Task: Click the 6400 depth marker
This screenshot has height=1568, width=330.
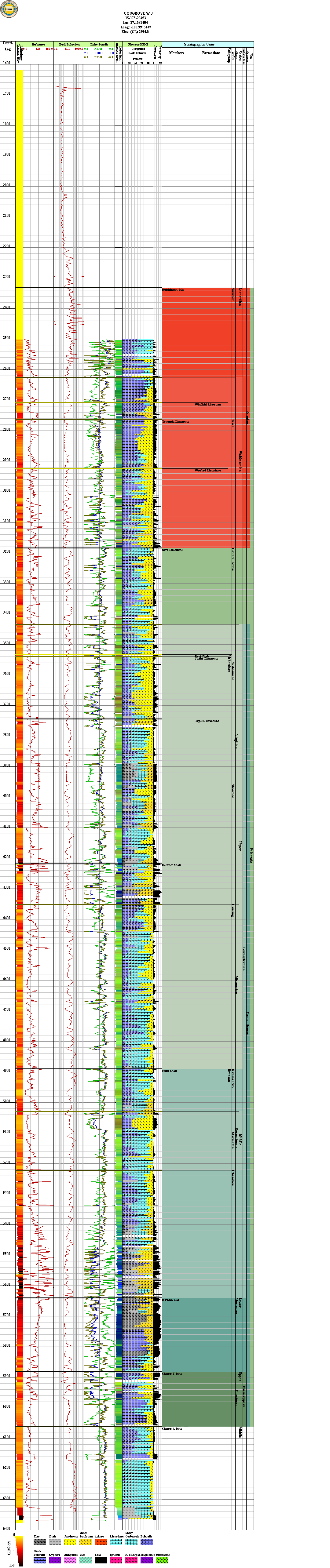Action: 6,1528
